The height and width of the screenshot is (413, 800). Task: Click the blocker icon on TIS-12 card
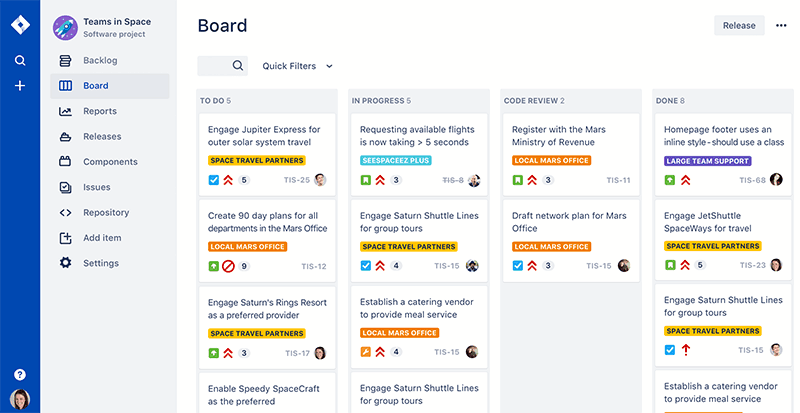click(x=228, y=266)
